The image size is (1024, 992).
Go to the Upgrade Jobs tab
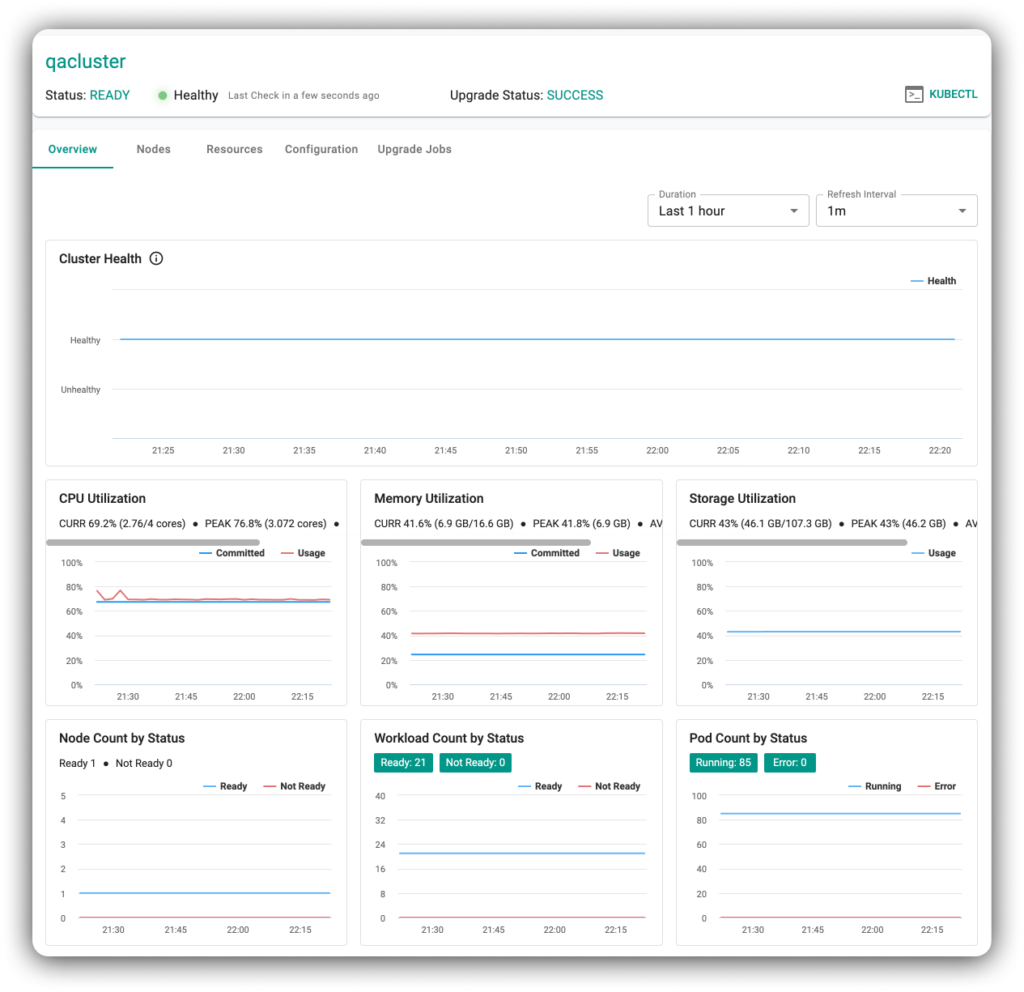pos(414,149)
